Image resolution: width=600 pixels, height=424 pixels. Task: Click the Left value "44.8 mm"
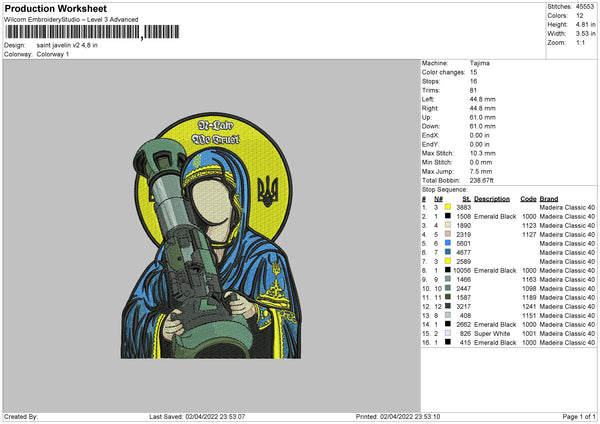pyautogui.click(x=483, y=99)
